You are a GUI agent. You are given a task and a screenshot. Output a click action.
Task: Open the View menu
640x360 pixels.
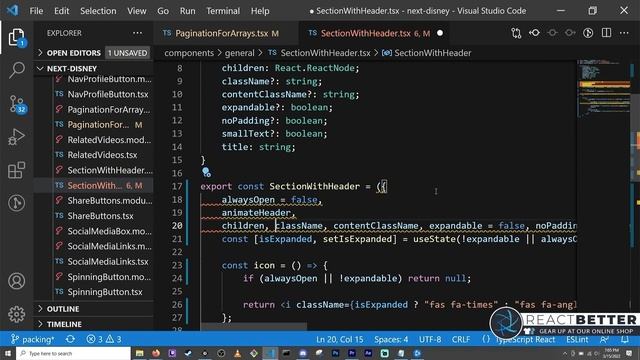(x=137, y=11)
